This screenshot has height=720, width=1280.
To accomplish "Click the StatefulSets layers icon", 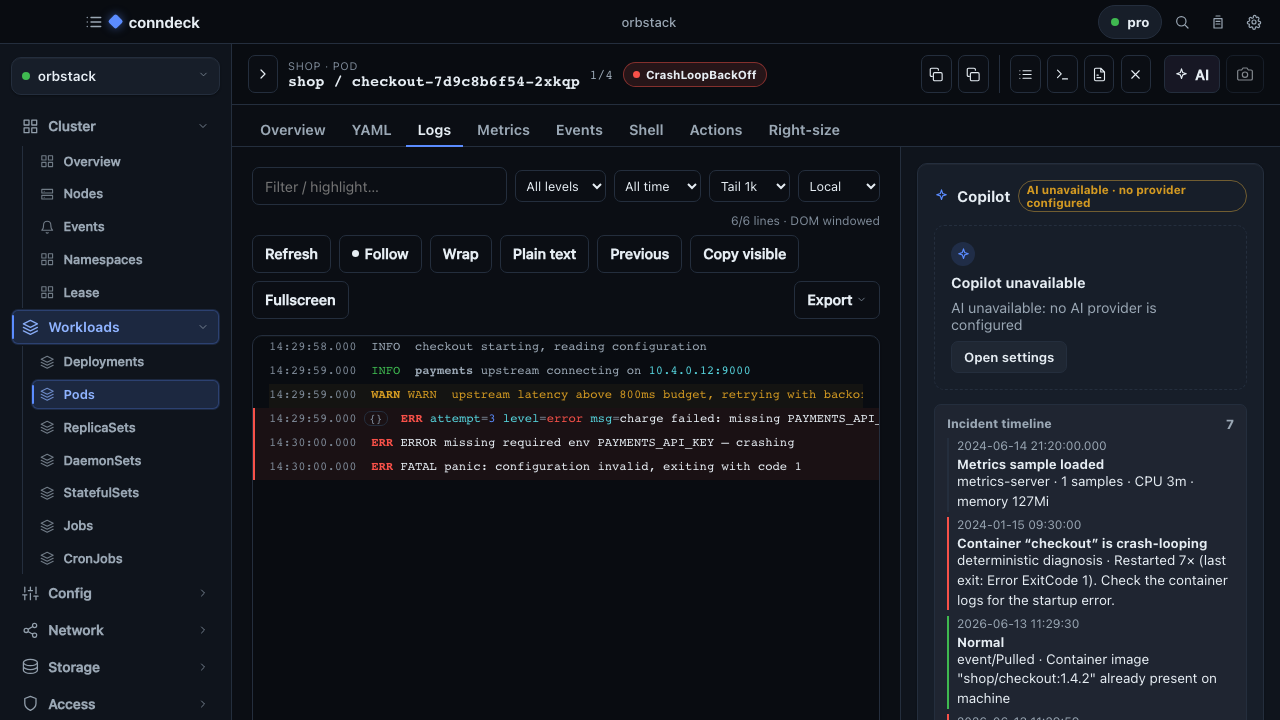I will click(x=47, y=493).
